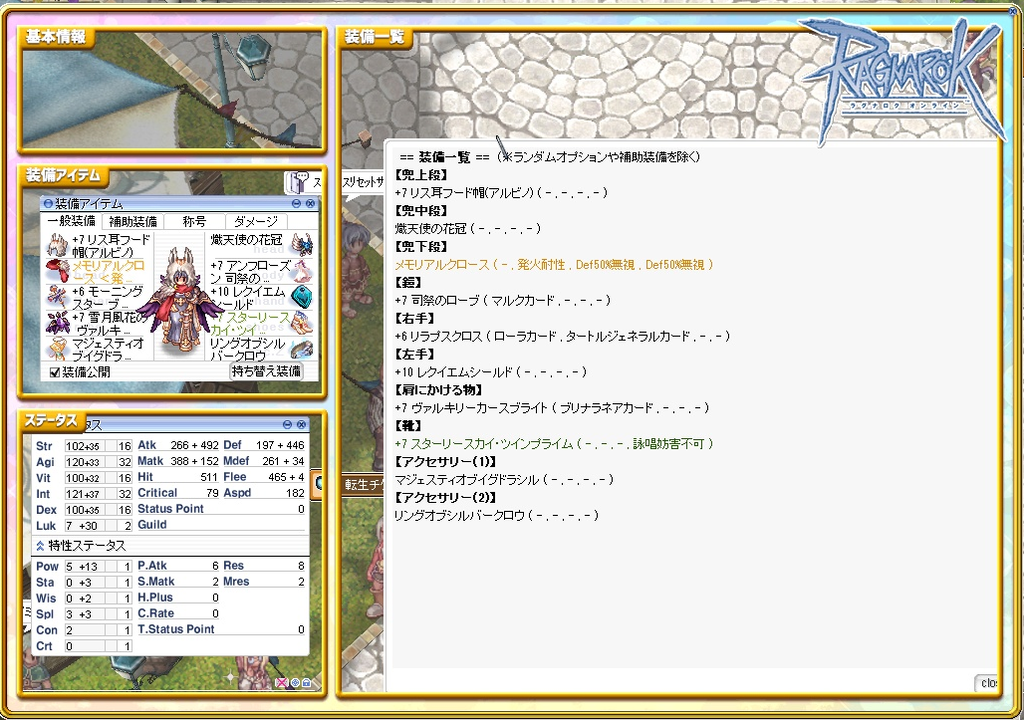
Task: Click the マジェスティオブイグドラシル list entry
Action: tap(504, 480)
